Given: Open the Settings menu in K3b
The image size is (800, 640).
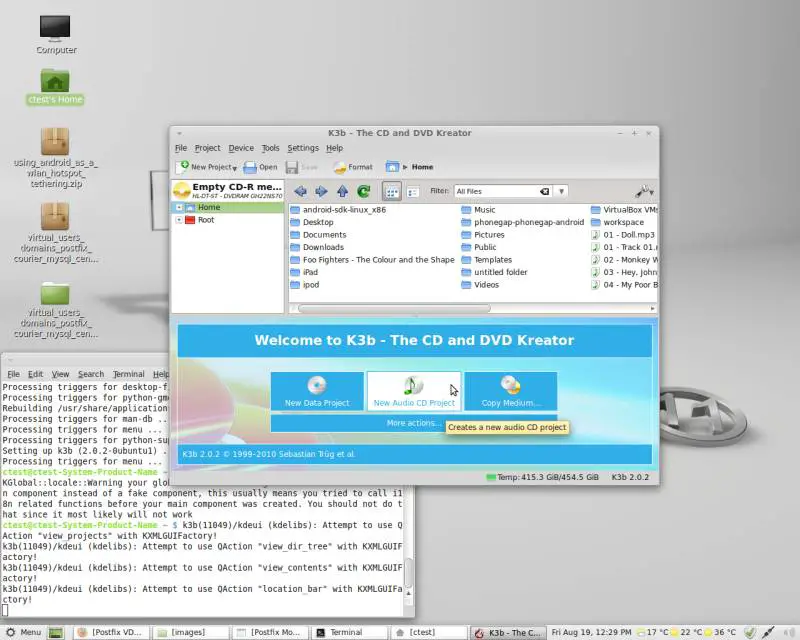Looking at the screenshot, I should click(303, 148).
